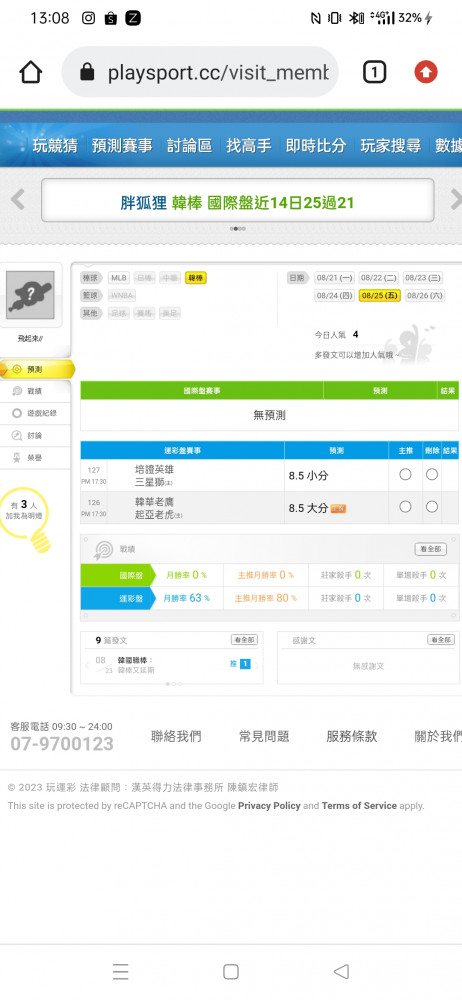Open the 戰績 sidebar item
This screenshot has width=462, height=1000.
[35, 391]
